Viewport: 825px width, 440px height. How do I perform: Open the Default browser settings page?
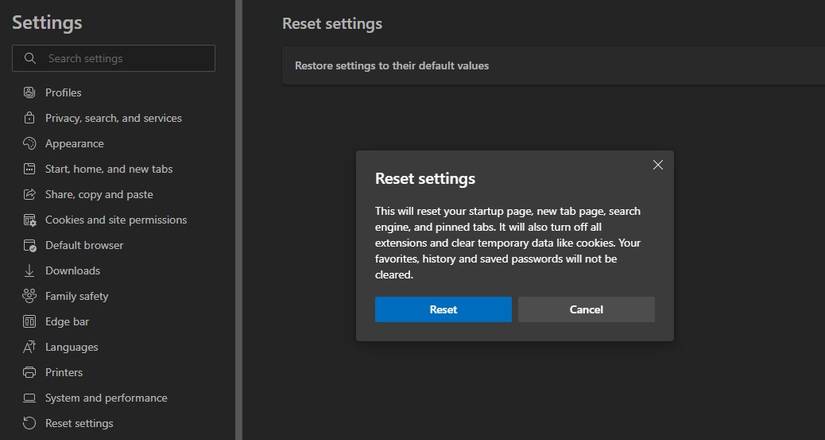click(x=84, y=245)
